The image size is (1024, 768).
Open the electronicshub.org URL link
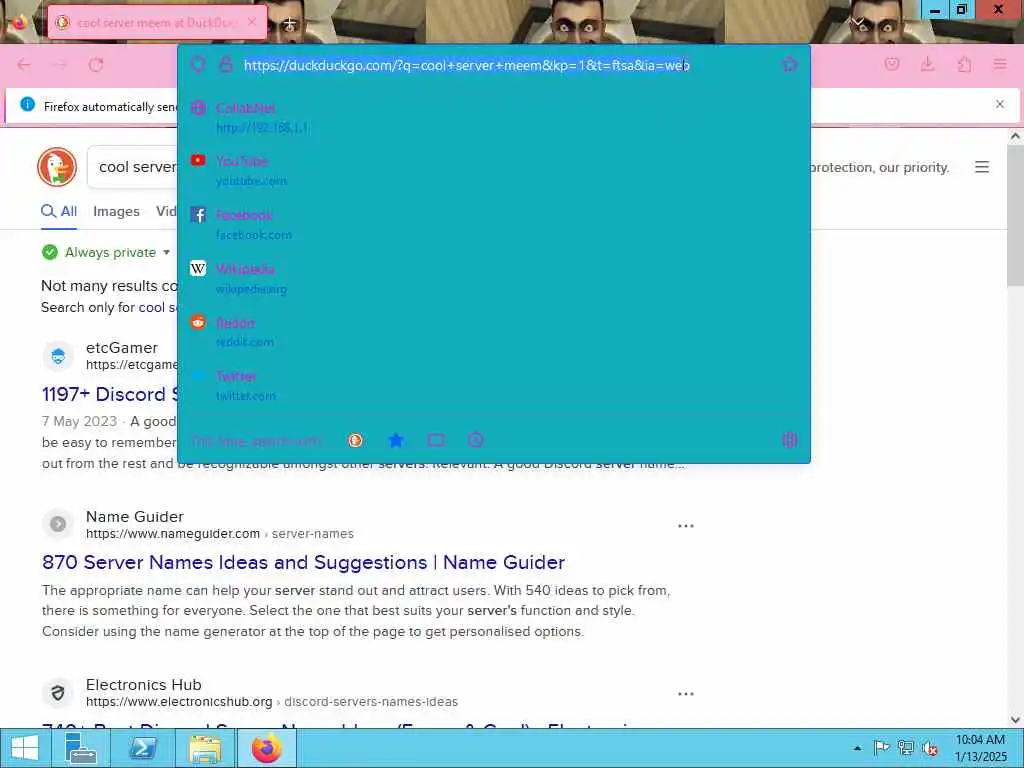179,702
